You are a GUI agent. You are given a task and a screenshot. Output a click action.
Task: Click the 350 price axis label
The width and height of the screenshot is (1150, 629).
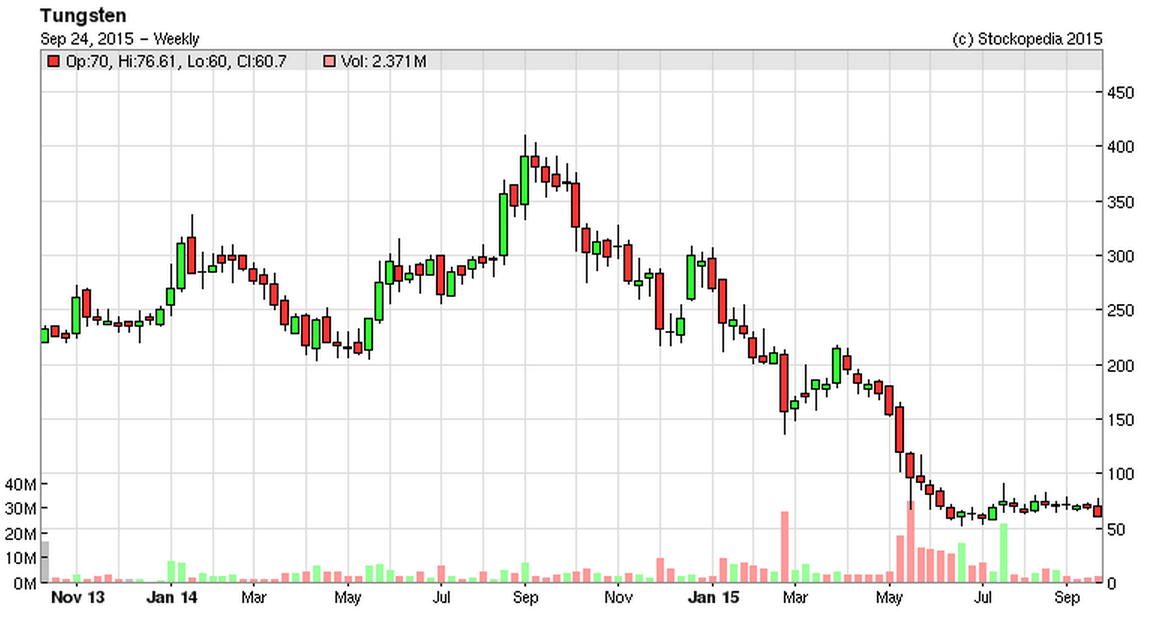pyautogui.click(x=1120, y=202)
